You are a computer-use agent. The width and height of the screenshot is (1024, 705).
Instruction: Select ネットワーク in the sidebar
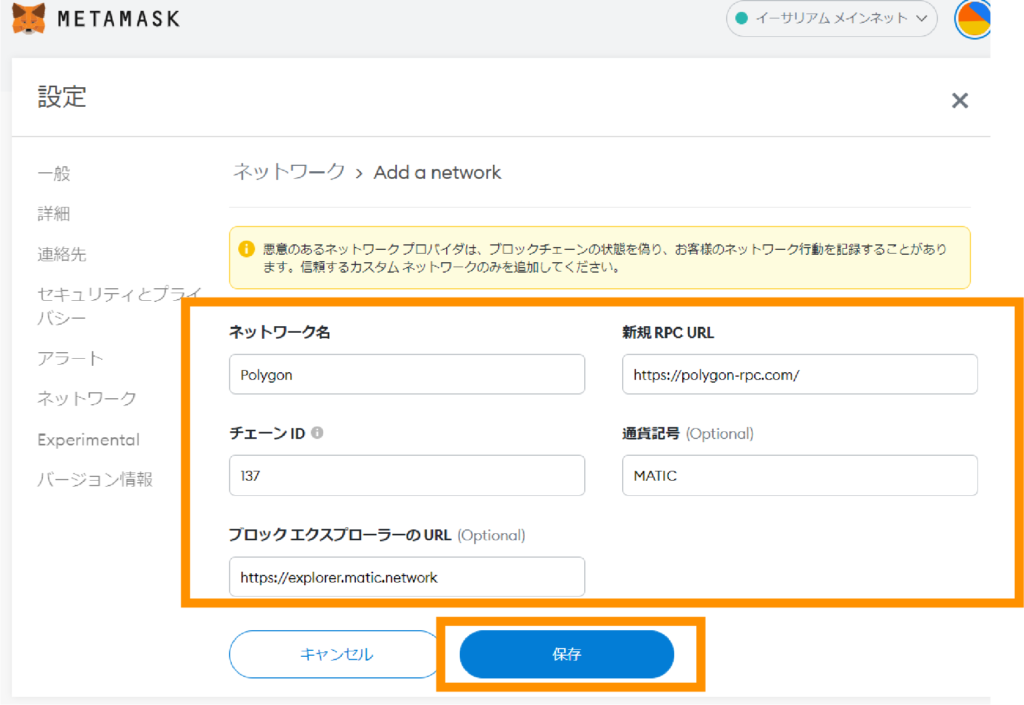[86, 399]
